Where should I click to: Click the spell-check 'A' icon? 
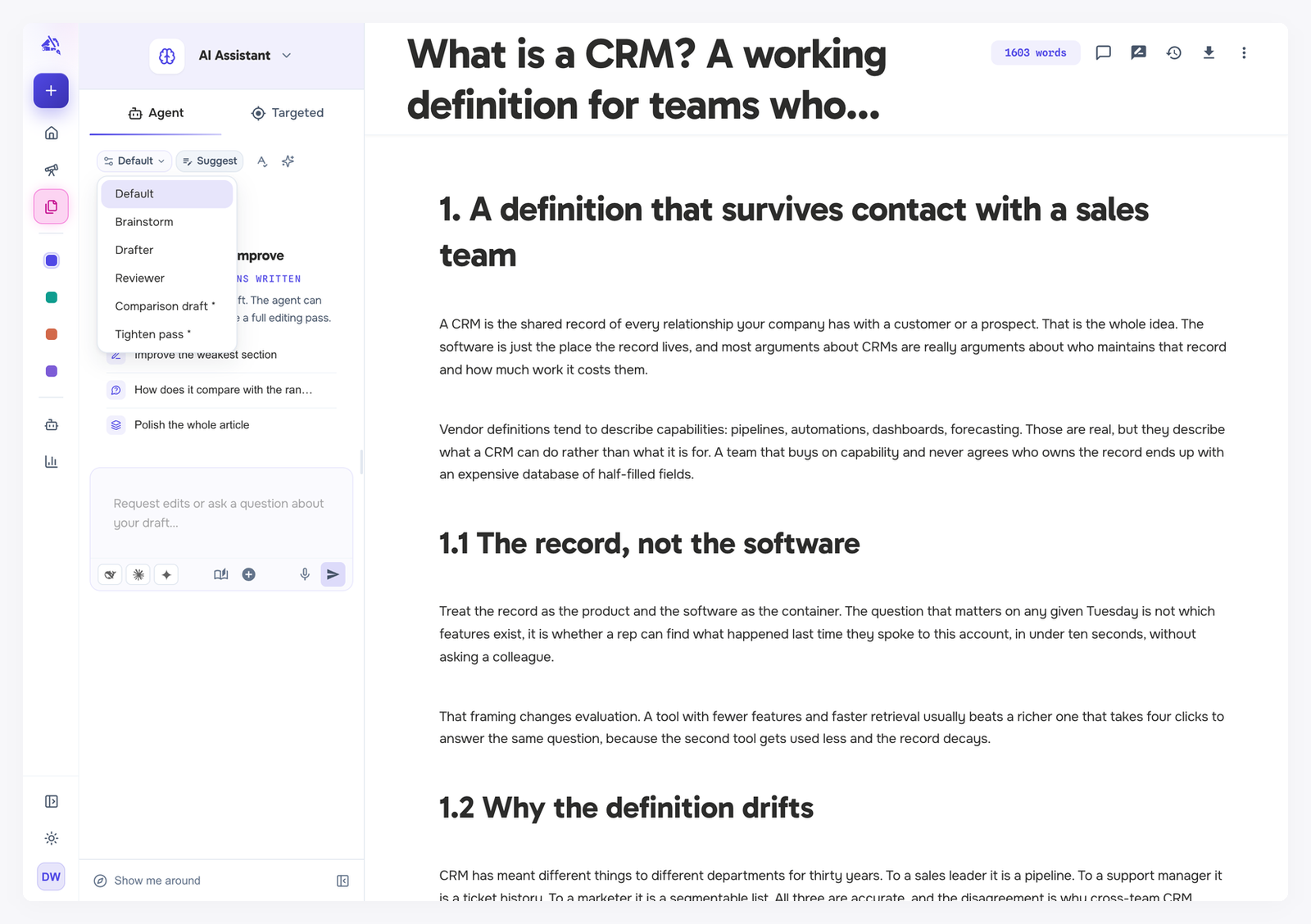coord(262,161)
